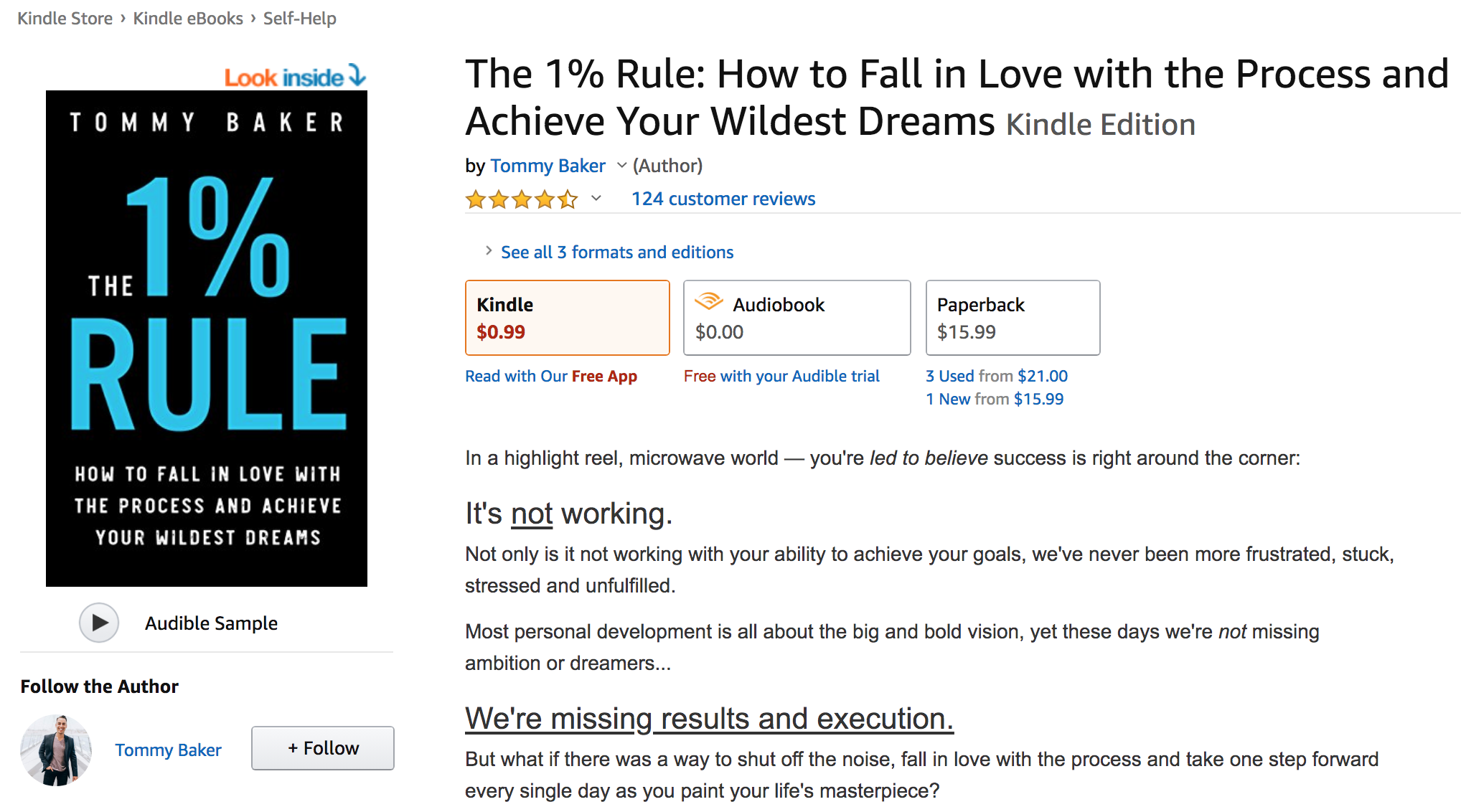Click the Look inside arrow icon
Image resolution: width=1461 pixels, height=812 pixels.
357,75
